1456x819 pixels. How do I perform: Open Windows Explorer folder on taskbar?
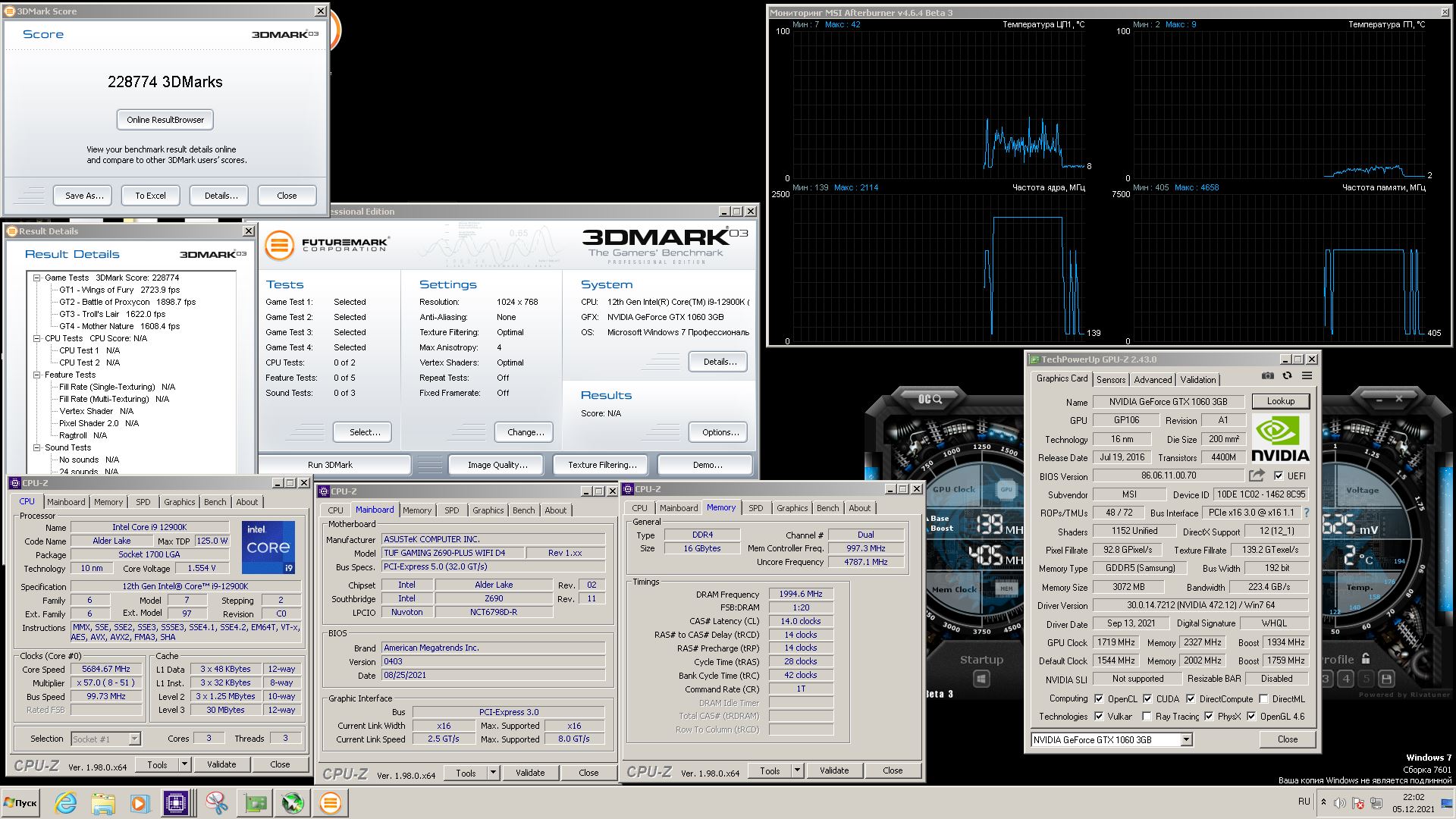[102, 803]
